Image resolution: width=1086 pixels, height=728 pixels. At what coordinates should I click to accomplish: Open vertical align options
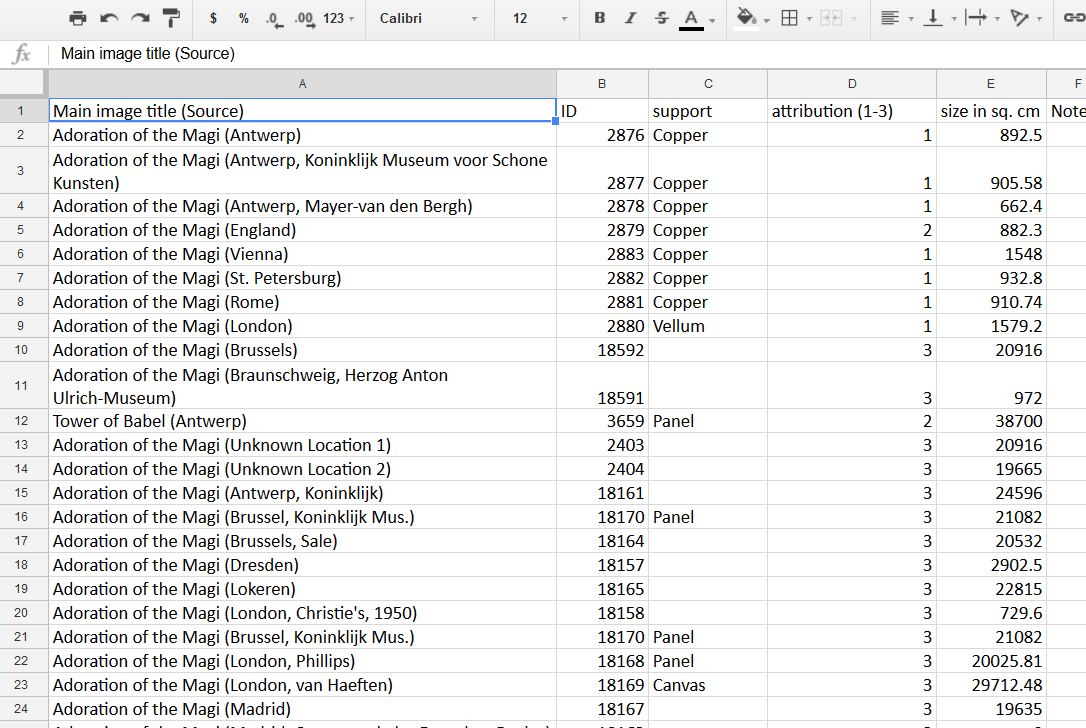coord(933,18)
